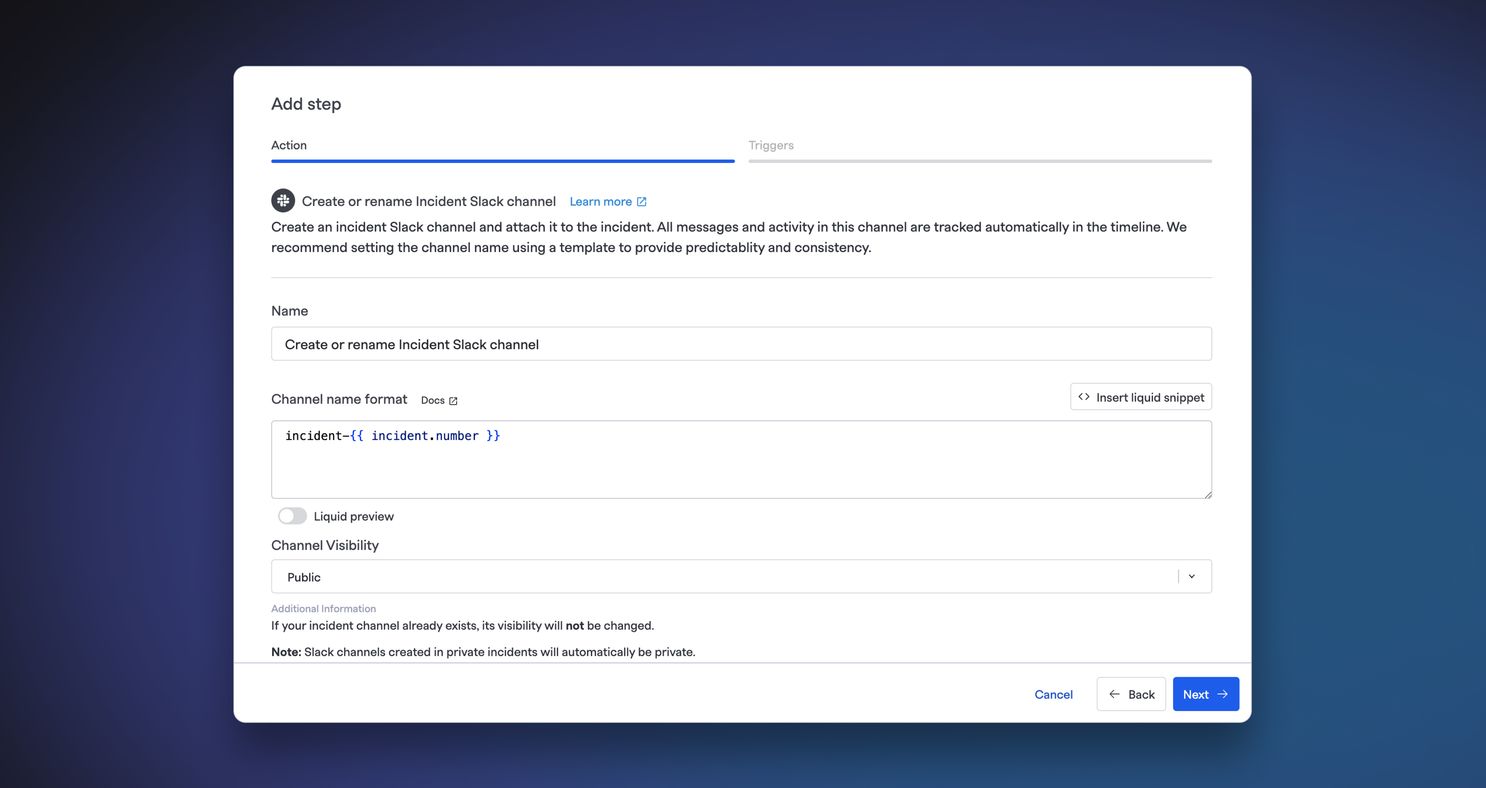Click the left arrow icon in Back button
This screenshot has height=788, width=1486.
(x=1114, y=694)
